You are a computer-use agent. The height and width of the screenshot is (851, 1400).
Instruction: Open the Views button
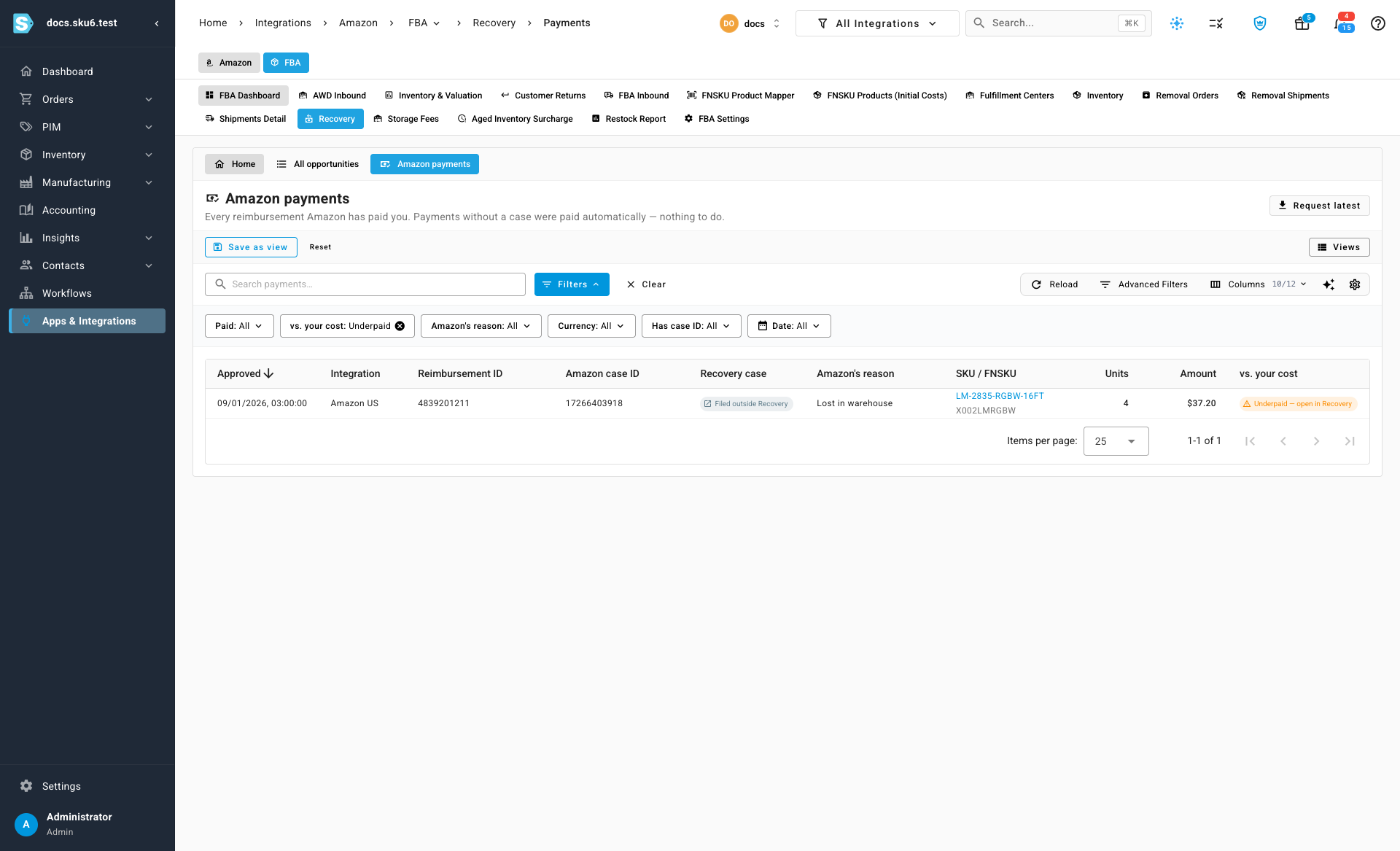[x=1339, y=247]
